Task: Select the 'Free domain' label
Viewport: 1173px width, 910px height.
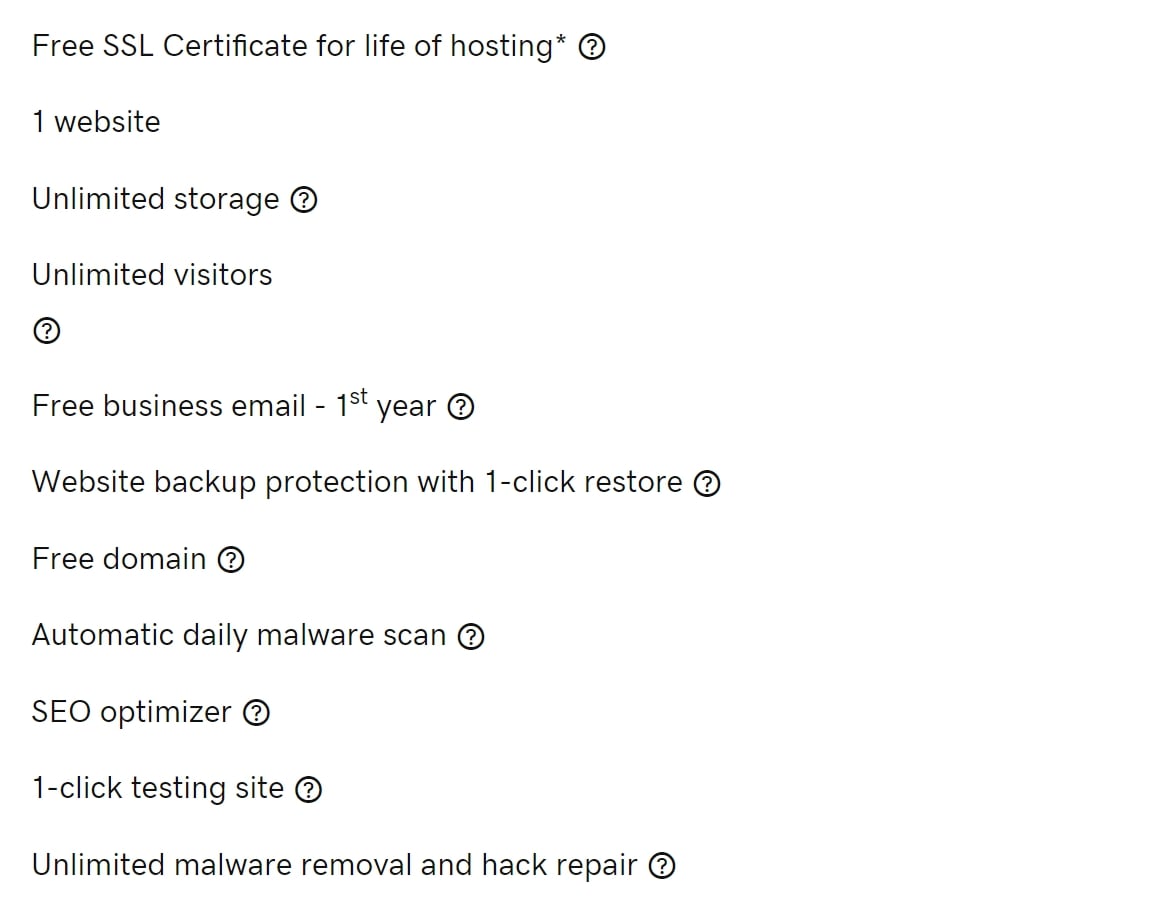Action: (x=119, y=559)
